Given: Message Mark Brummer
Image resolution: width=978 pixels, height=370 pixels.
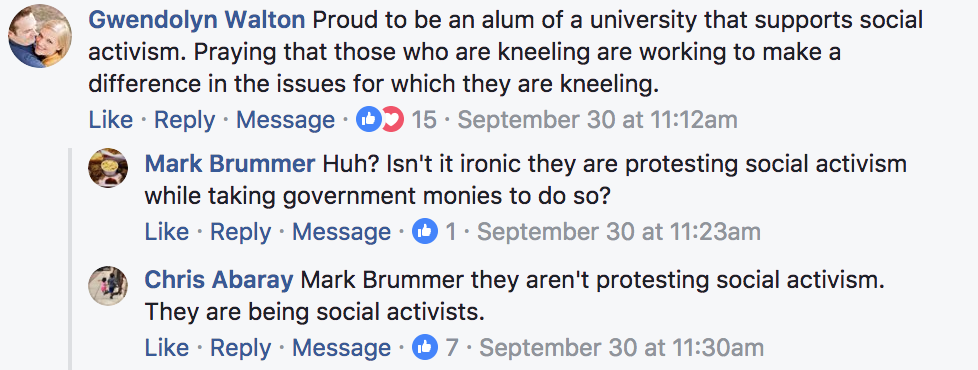Looking at the screenshot, I should pyautogui.click(x=341, y=232).
